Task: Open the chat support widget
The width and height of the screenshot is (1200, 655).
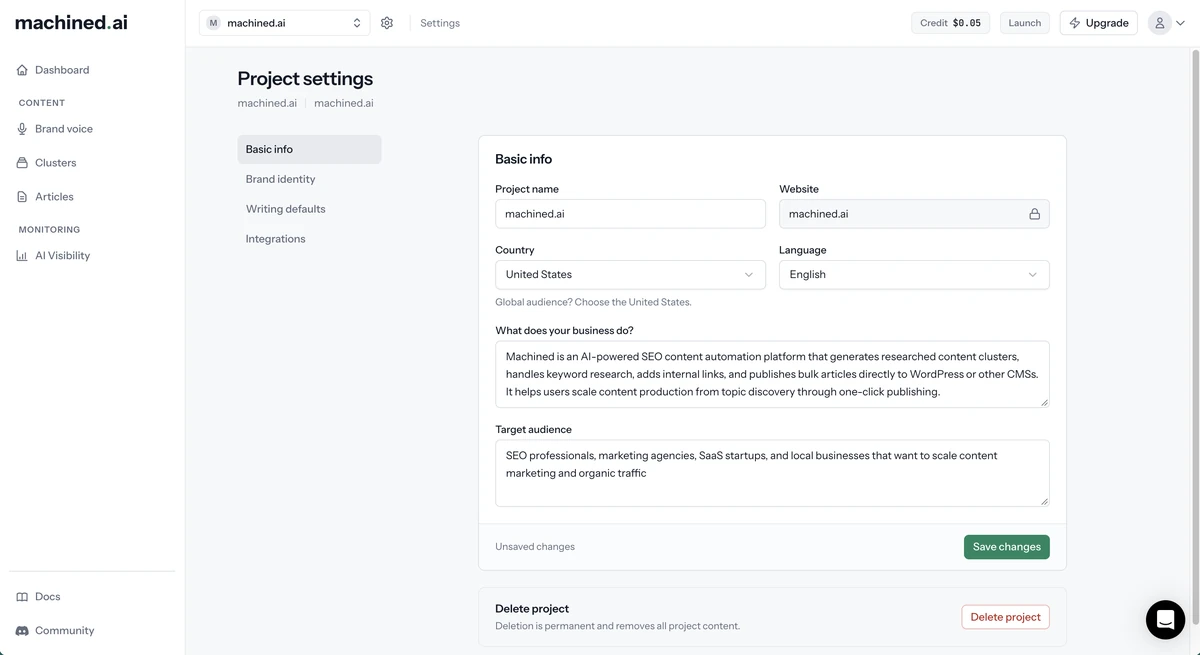Action: point(1165,620)
